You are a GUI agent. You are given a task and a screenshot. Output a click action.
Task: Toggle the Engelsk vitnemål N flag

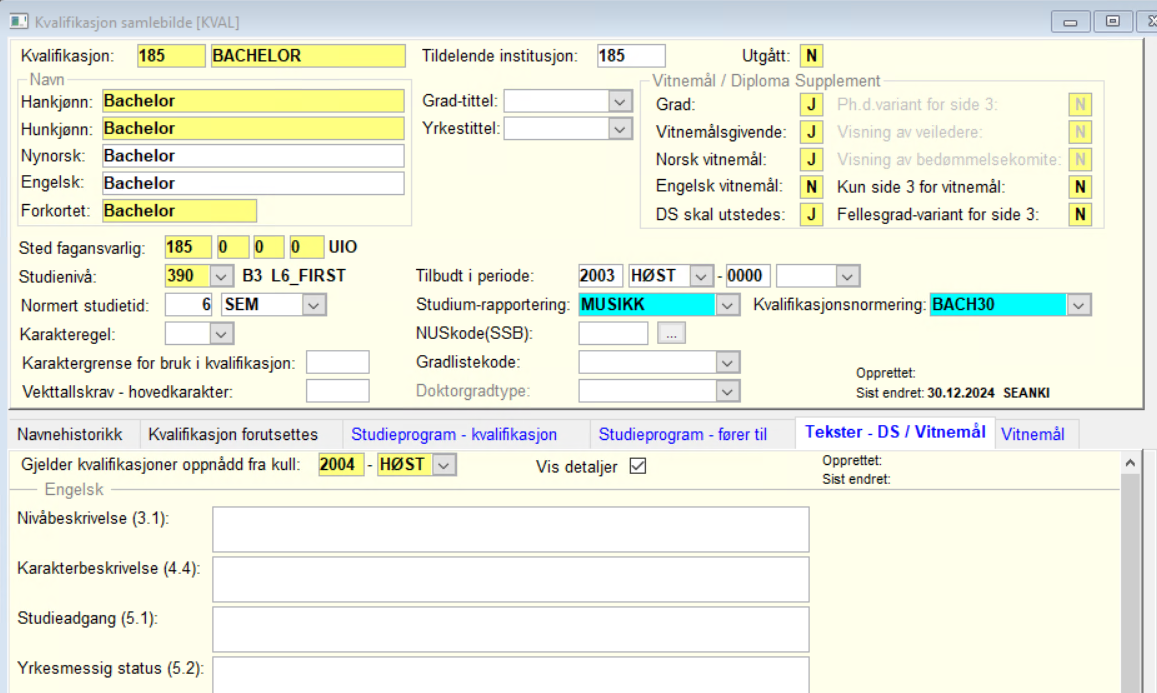tap(811, 187)
